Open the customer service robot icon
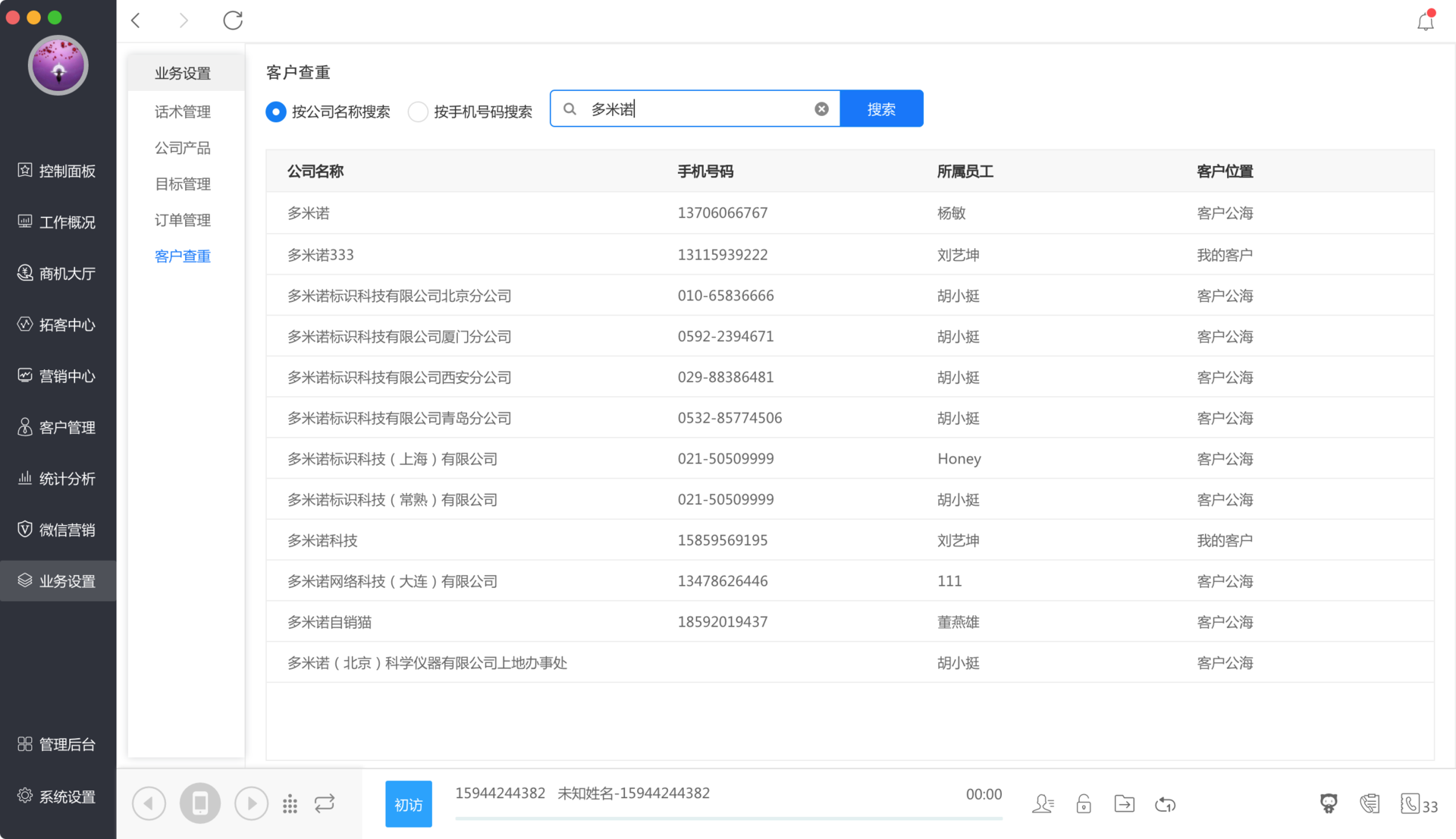Viewport: 1456px width, 839px height. [1329, 803]
